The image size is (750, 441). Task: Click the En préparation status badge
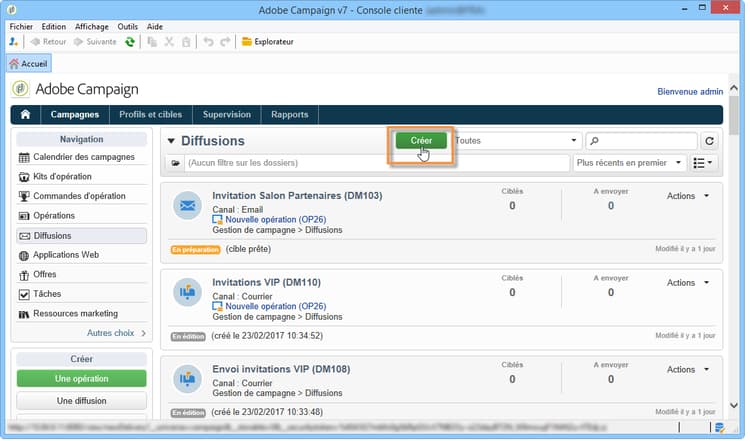(x=195, y=250)
